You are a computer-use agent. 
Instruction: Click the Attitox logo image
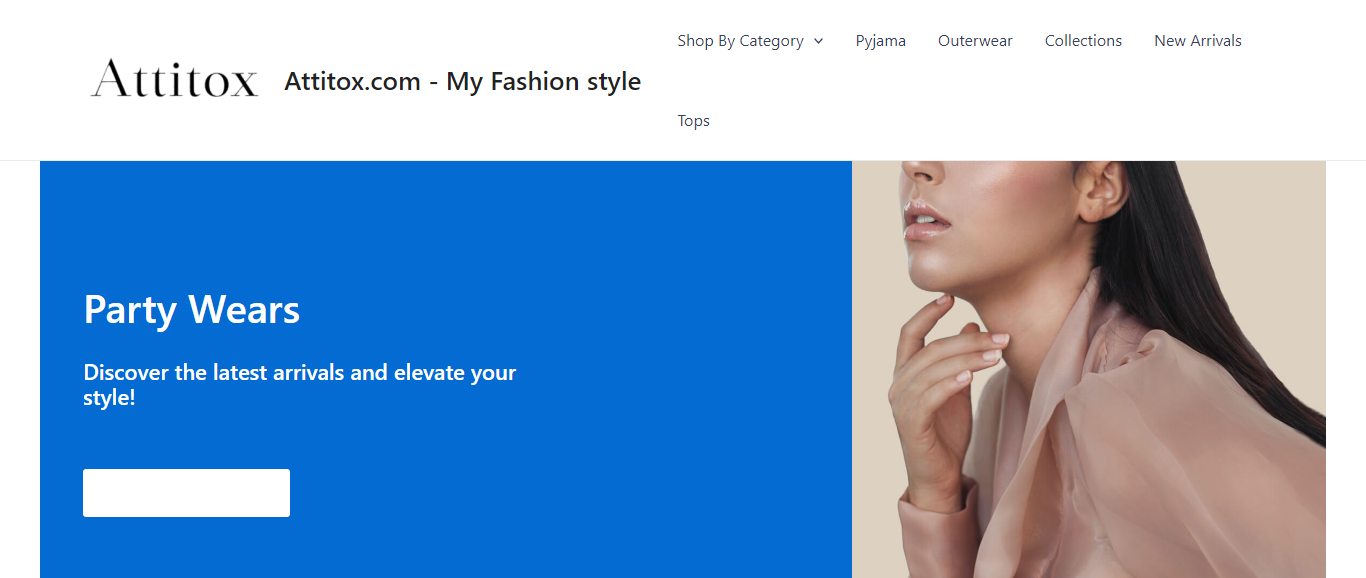click(175, 79)
